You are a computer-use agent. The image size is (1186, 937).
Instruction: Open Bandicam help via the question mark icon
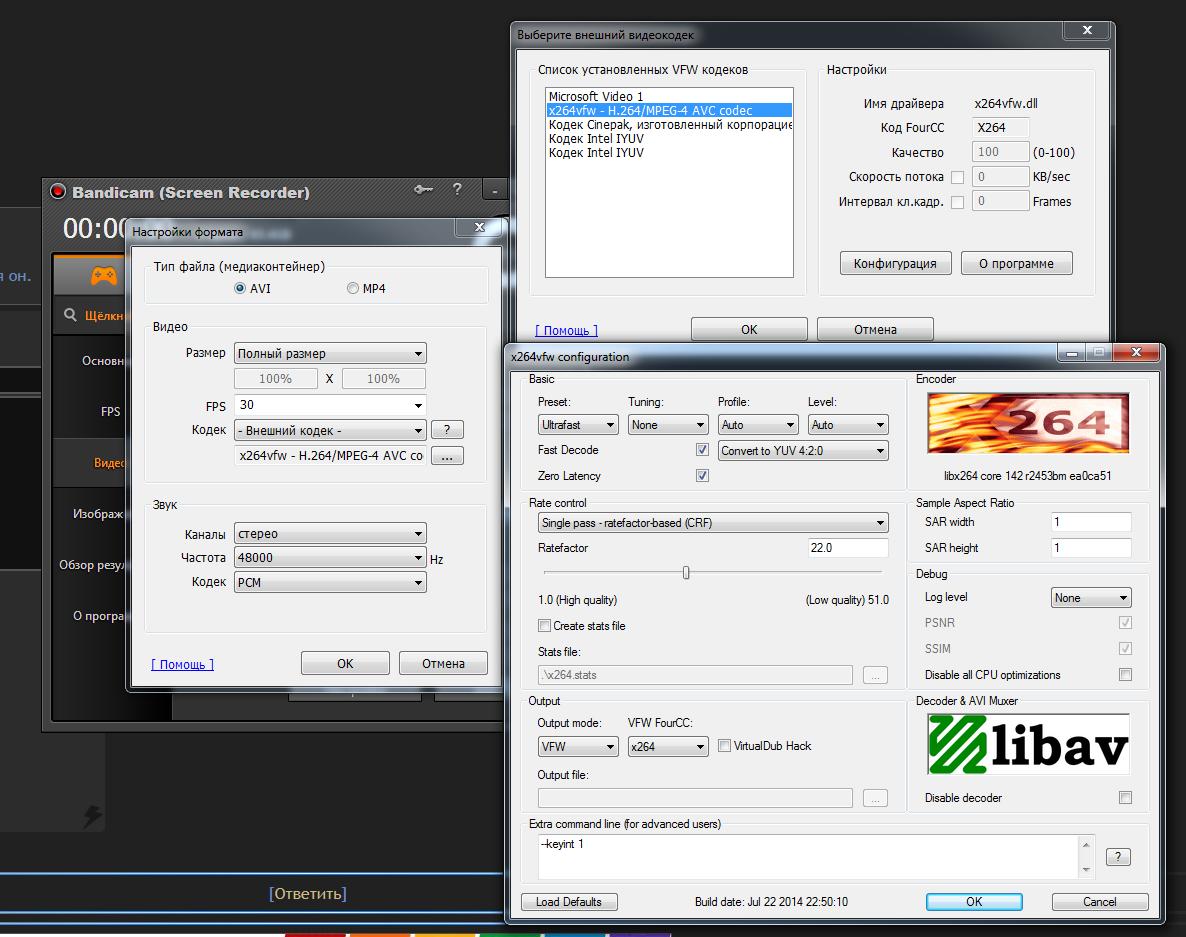click(x=457, y=189)
